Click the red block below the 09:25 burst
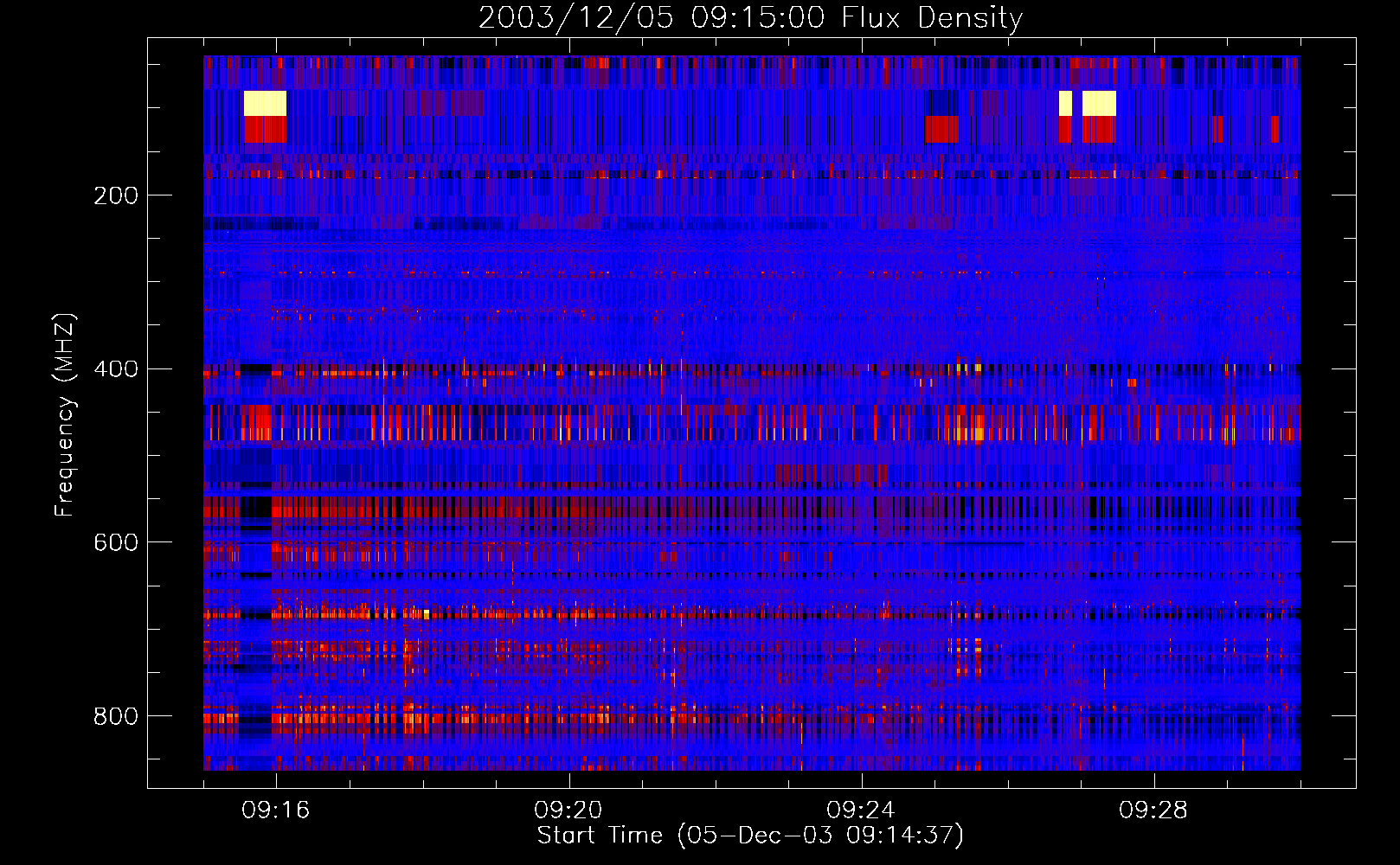1400x865 pixels. [x=942, y=129]
